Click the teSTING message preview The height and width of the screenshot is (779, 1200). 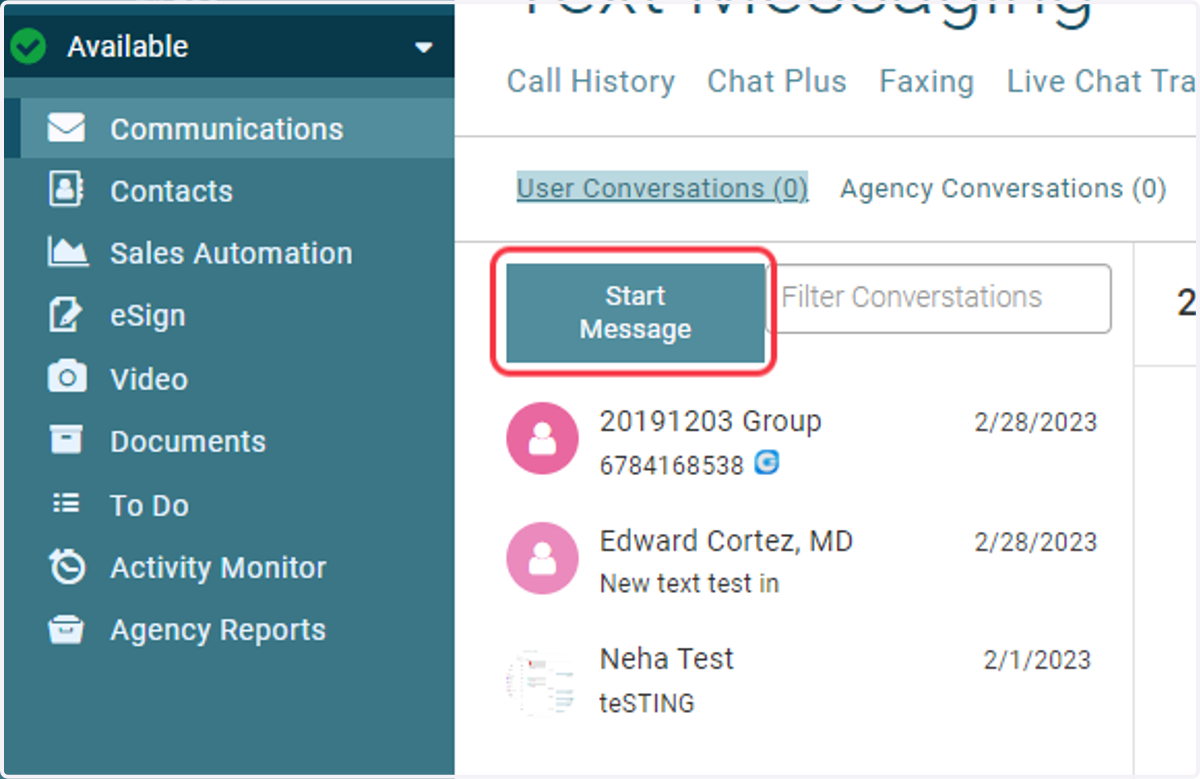click(x=647, y=703)
